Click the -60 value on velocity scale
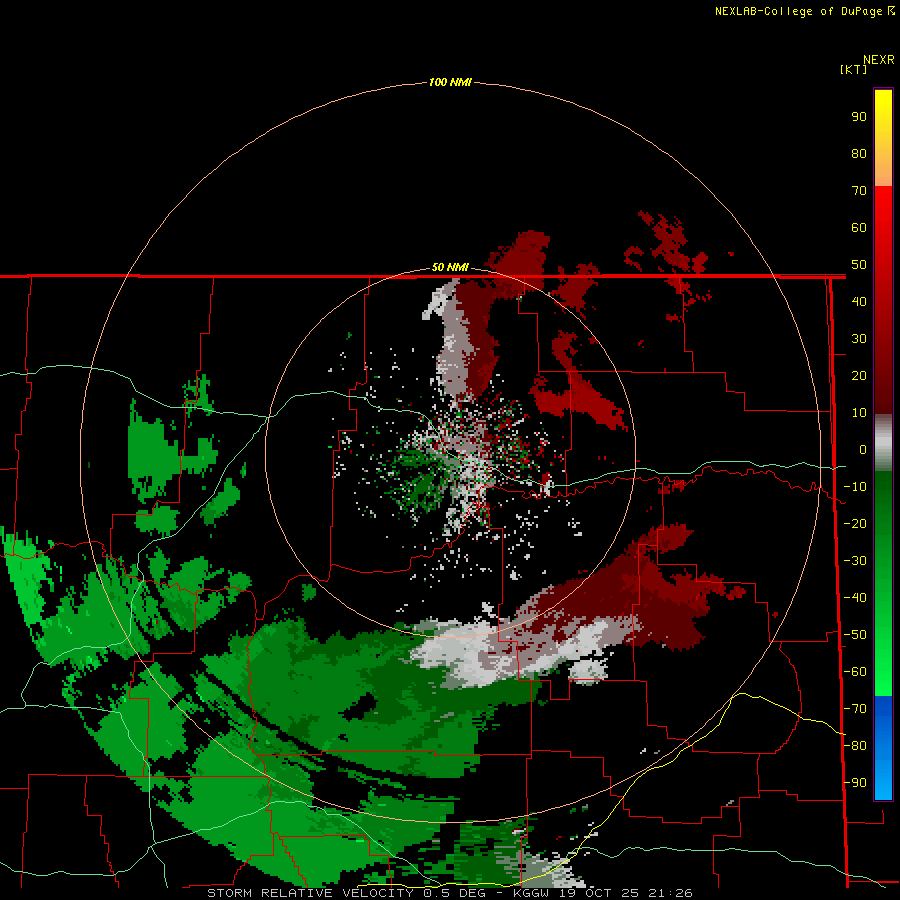 855,672
